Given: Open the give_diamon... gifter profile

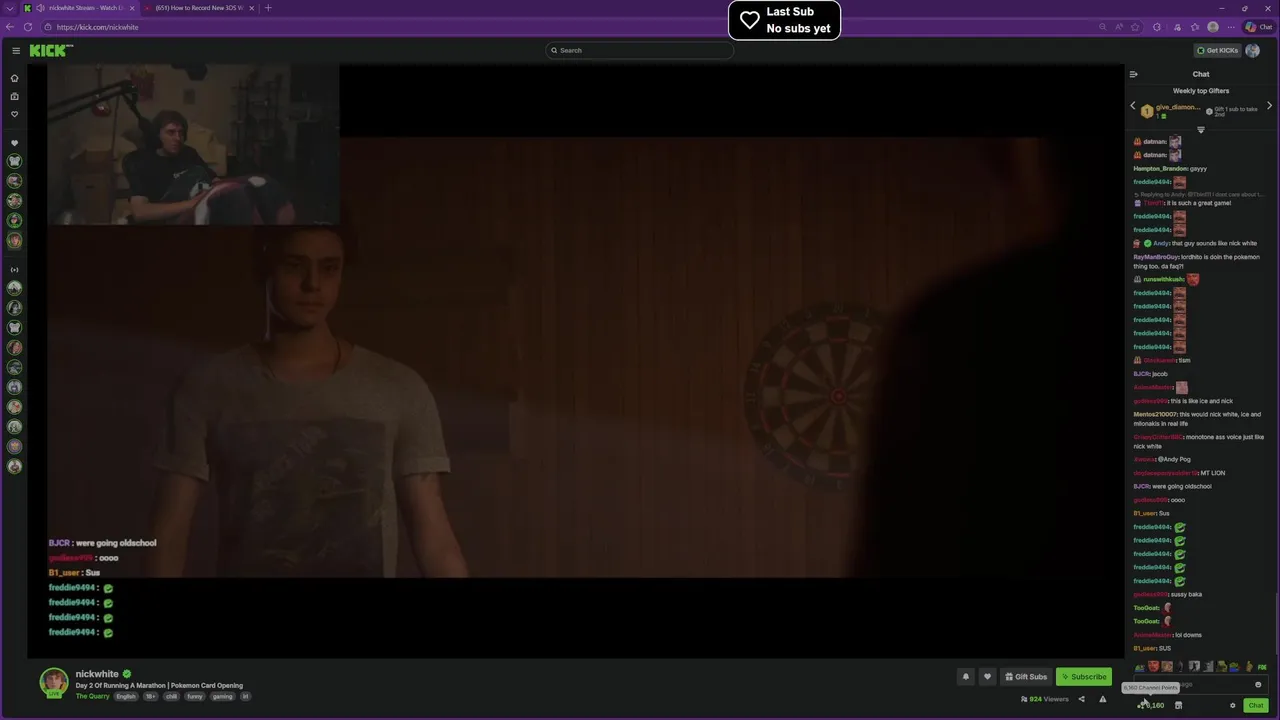Looking at the screenshot, I should pyautogui.click(x=1178, y=107).
